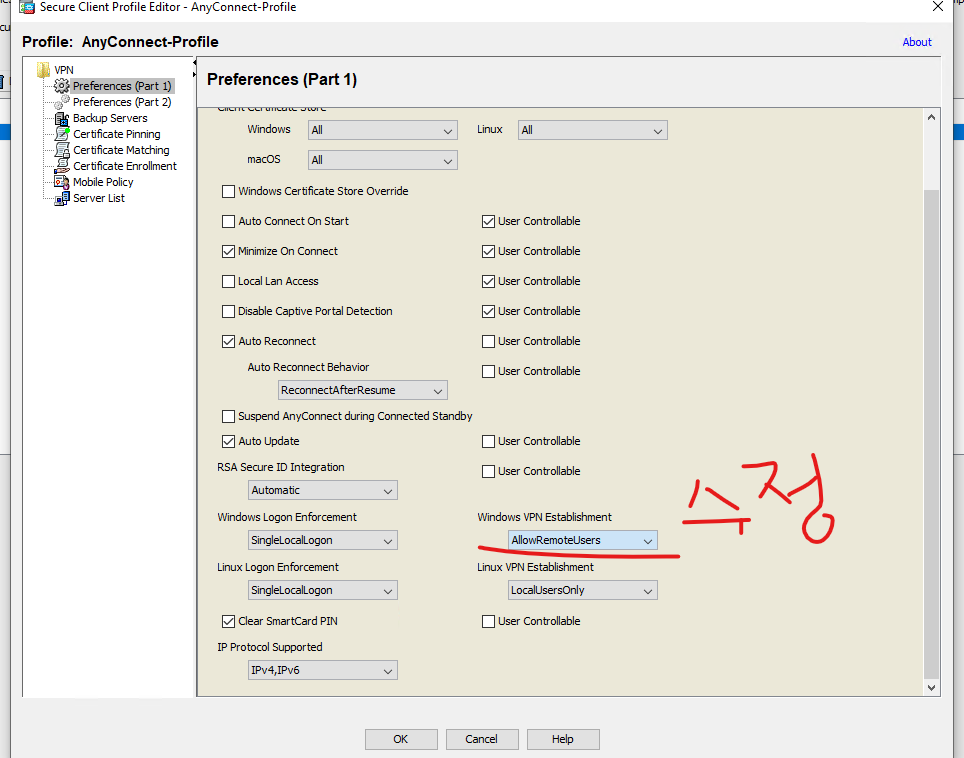Enable Windows Certificate Store Override checkbox
This screenshot has width=964, height=758.
[228, 191]
